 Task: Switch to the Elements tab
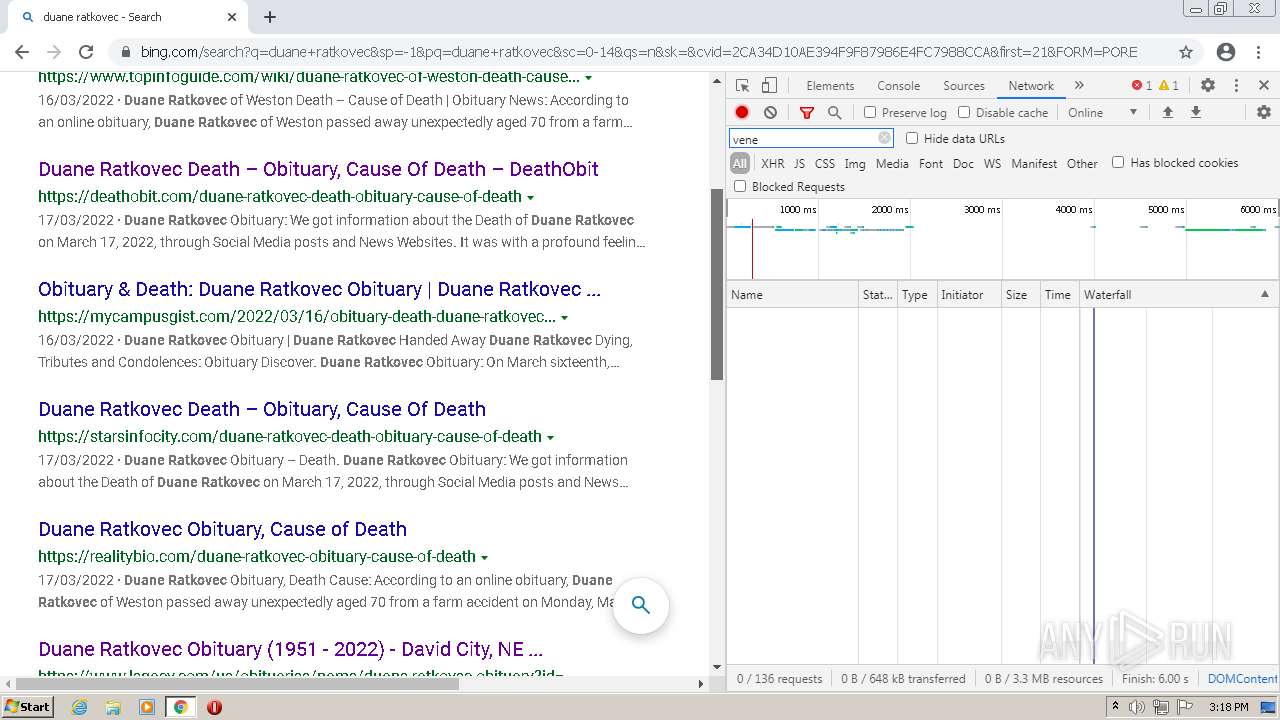[x=830, y=86]
